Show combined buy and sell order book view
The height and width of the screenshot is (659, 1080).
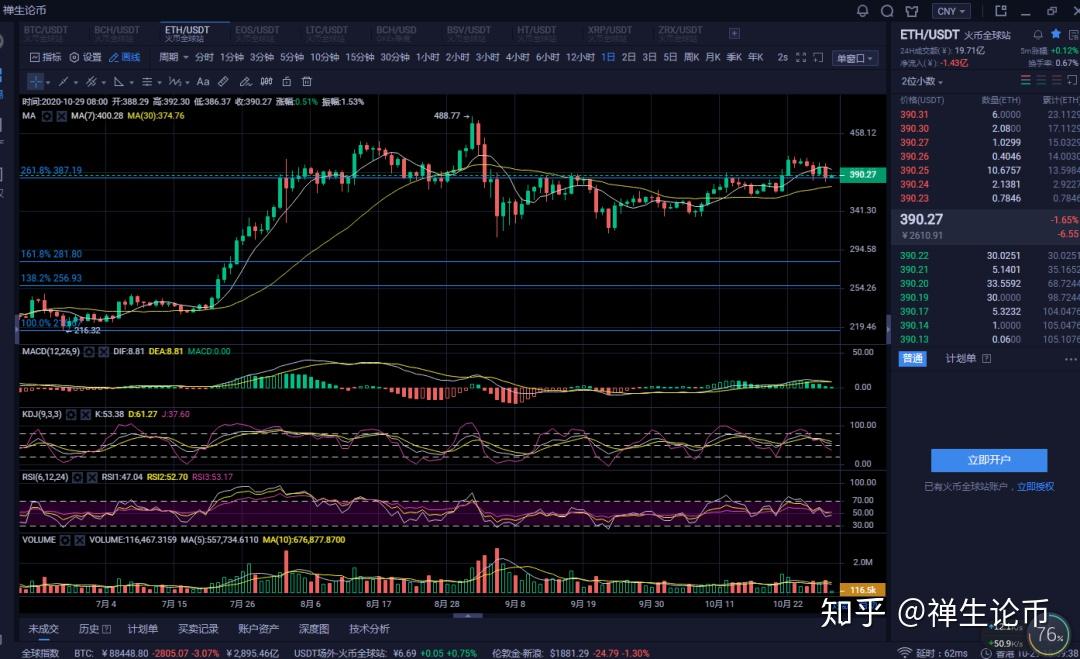point(1026,81)
